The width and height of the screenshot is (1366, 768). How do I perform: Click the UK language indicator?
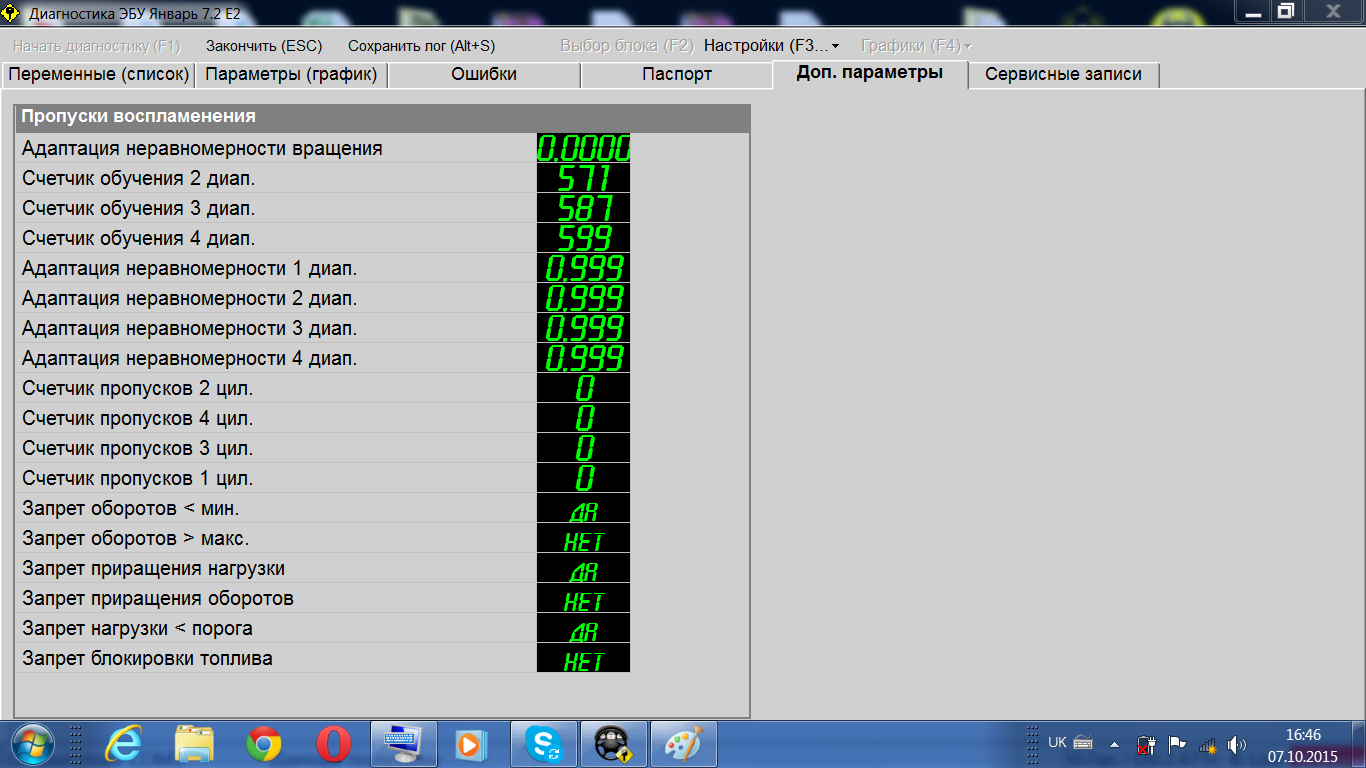(x=1057, y=743)
